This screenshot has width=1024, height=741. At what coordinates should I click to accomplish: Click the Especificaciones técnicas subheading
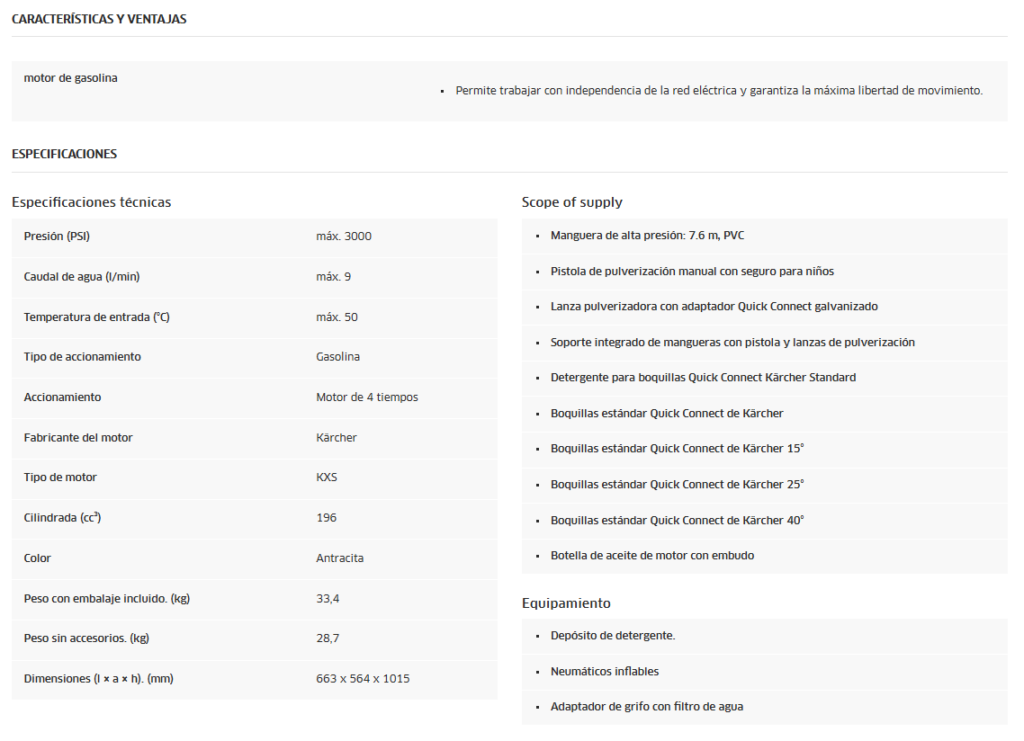pyautogui.click(x=91, y=202)
